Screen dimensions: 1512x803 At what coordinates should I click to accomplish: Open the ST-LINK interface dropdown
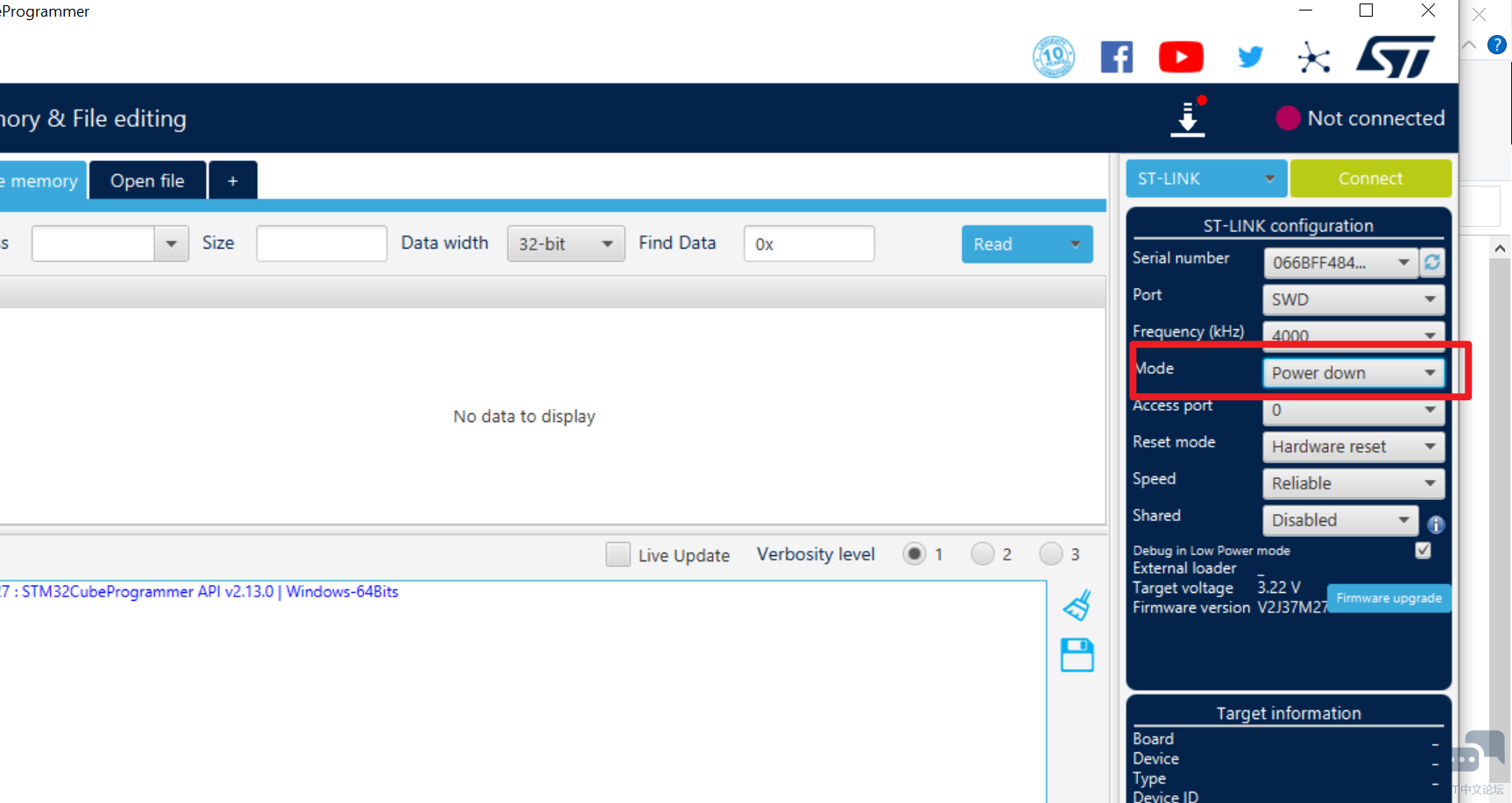1206,179
